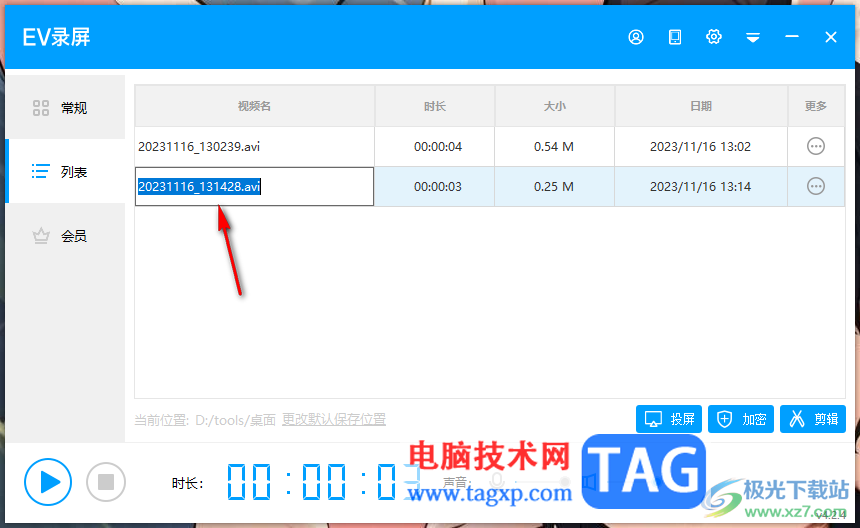Switch to the 常规 tab
Image resolution: width=860 pixels, height=528 pixels.
(x=65, y=107)
